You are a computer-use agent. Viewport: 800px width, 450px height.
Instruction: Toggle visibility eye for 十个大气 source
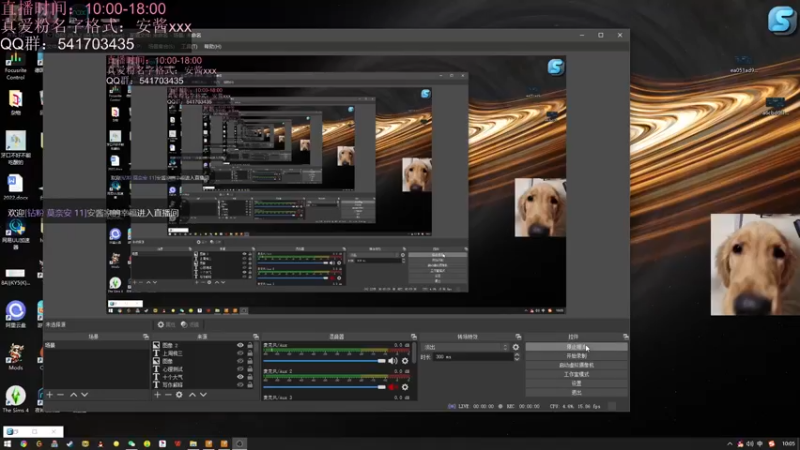pos(240,376)
